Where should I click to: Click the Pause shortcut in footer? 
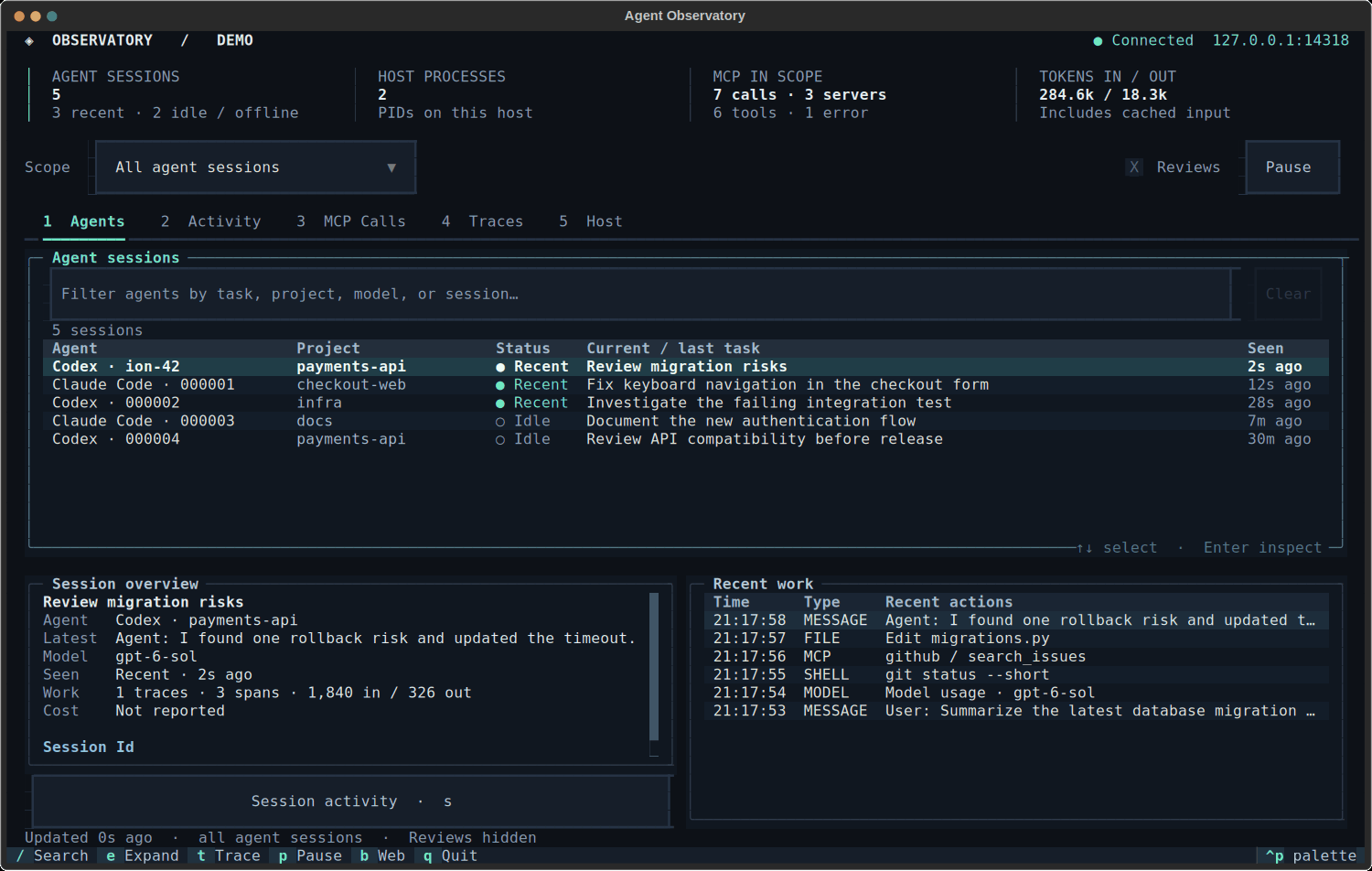click(310, 856)
